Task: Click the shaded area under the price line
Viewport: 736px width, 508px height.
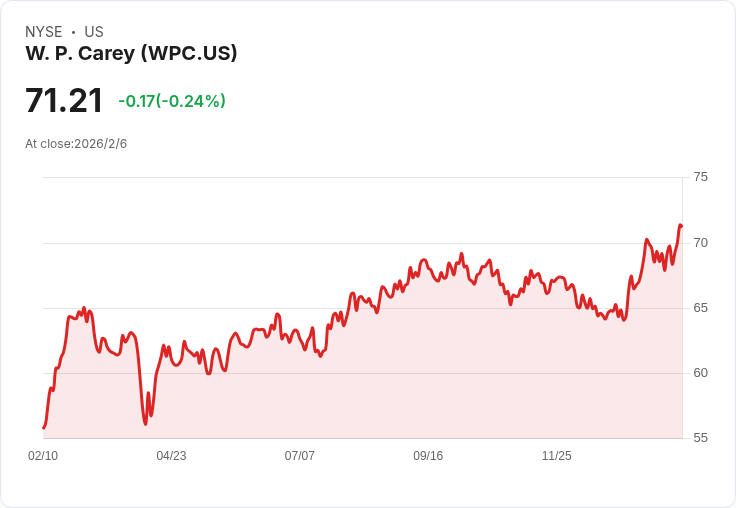Action: coord(400,380)
